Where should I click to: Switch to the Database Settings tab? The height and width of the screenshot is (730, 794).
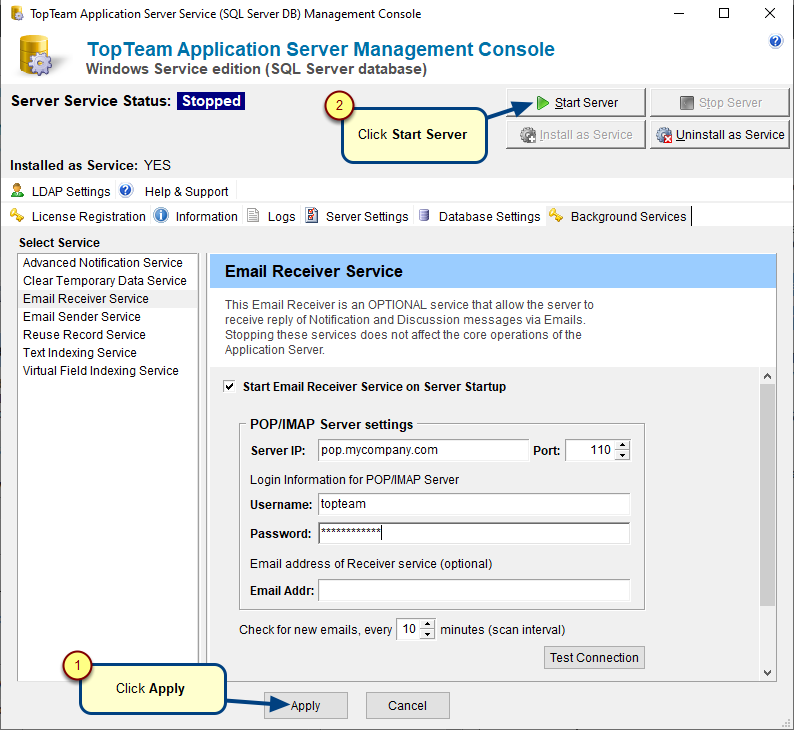tap(480, 216)
